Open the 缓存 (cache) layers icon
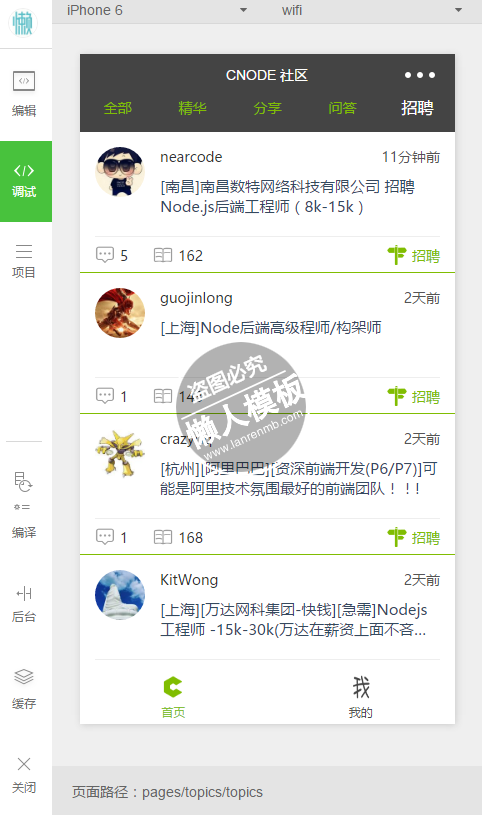Image resolution: width=482 pixels, height=815 pixels. point(24,689)
